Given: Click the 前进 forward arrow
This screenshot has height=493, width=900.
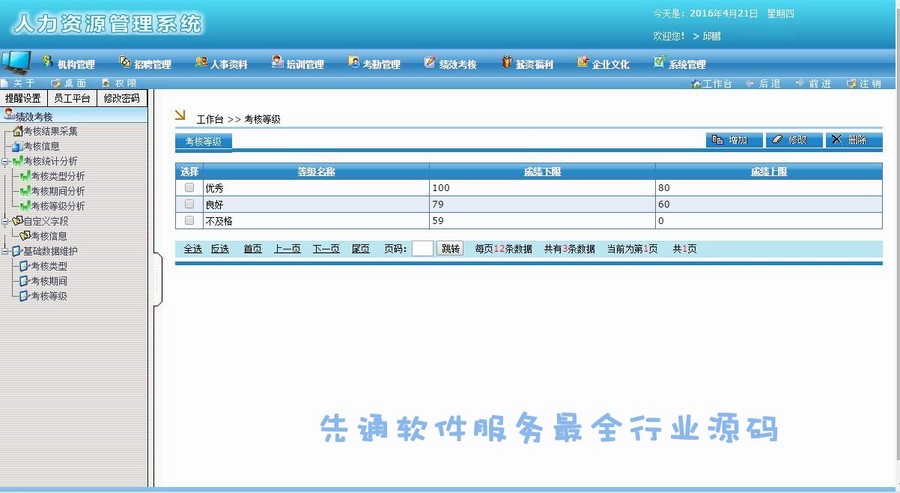Looking at the screenshot, I should coord(800,83).
